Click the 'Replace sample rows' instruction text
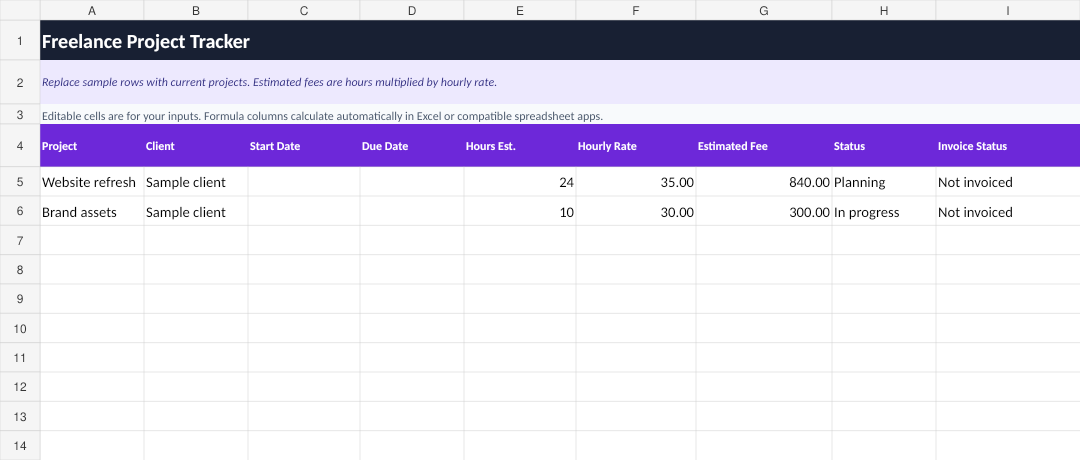The image size is (1080, 460). [x=269, y=82]
